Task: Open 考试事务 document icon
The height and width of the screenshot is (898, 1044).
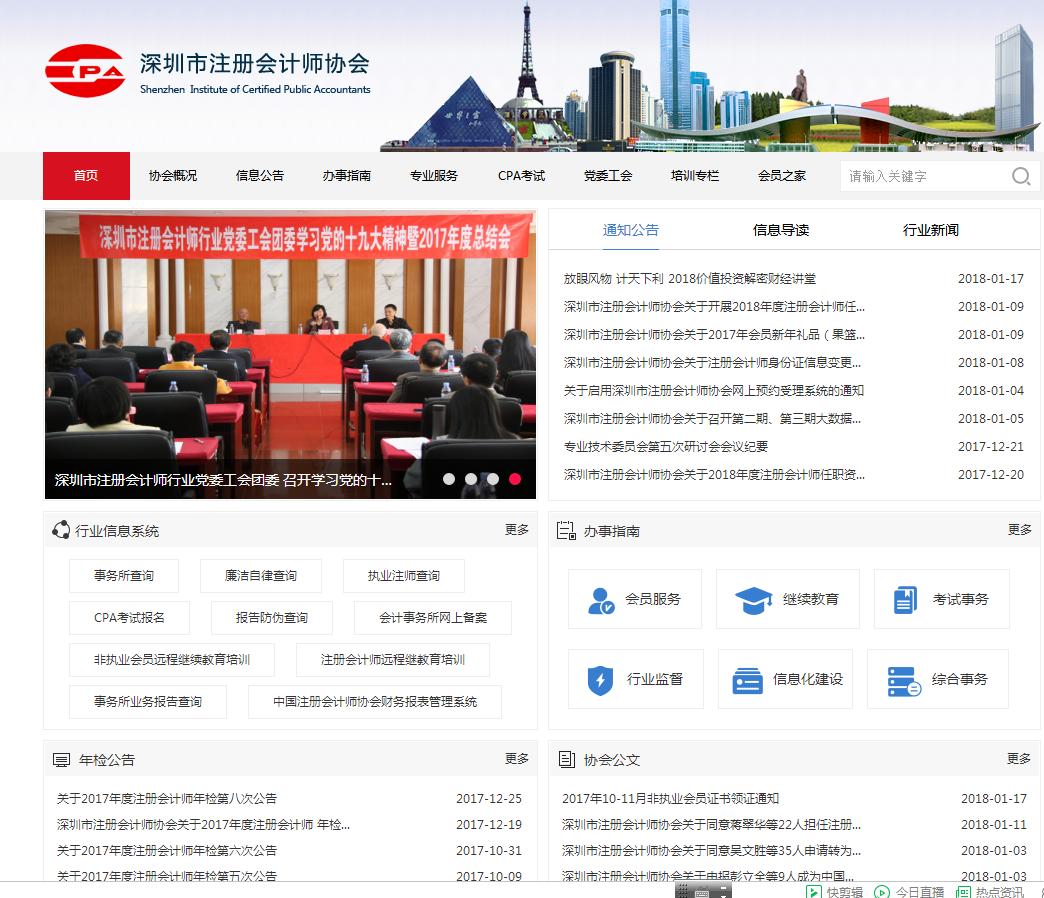Action: click(x=905, y=599)
